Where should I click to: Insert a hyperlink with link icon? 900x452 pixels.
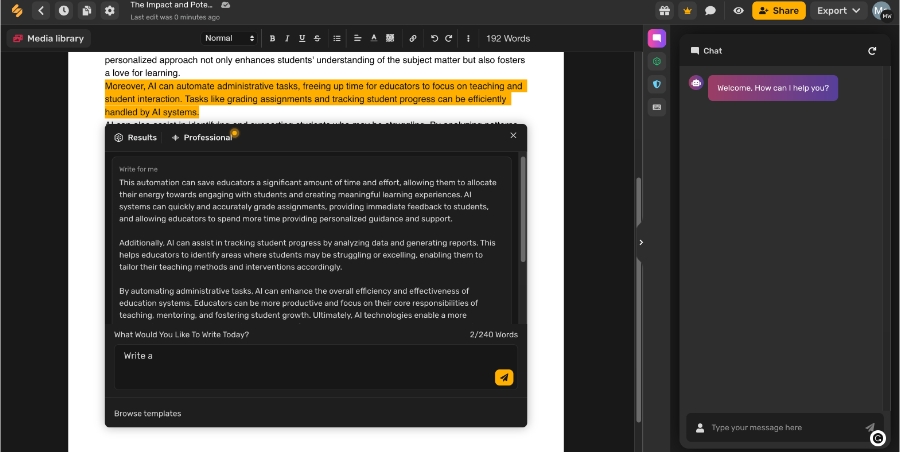click(413, 38)
